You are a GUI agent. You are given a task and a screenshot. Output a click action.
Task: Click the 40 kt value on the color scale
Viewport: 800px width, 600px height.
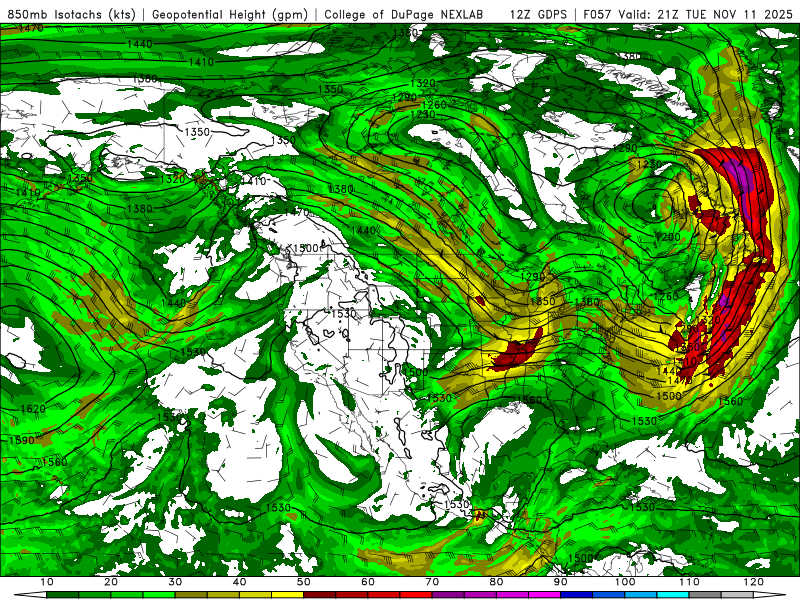(239, 582)
